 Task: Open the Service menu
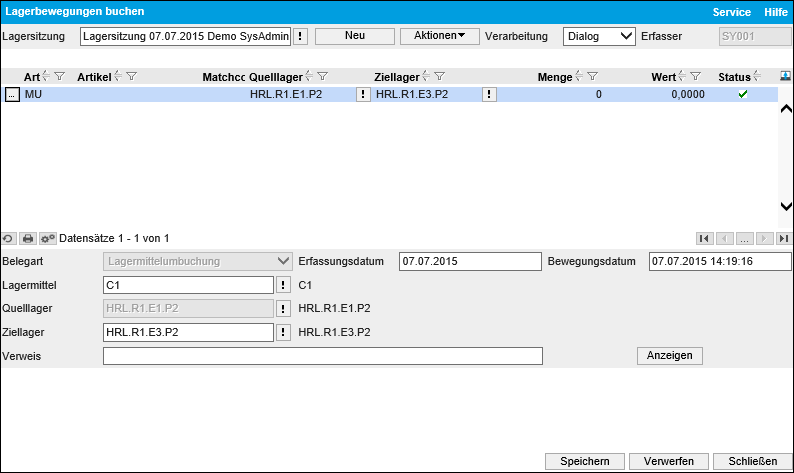pyautogui.click(x=731, y=12)
